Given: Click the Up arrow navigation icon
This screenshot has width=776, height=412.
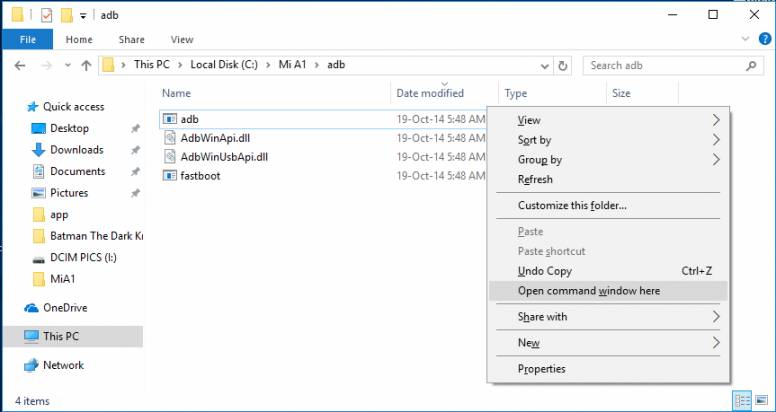Looking at the screenshot, I should click(86, 66).
